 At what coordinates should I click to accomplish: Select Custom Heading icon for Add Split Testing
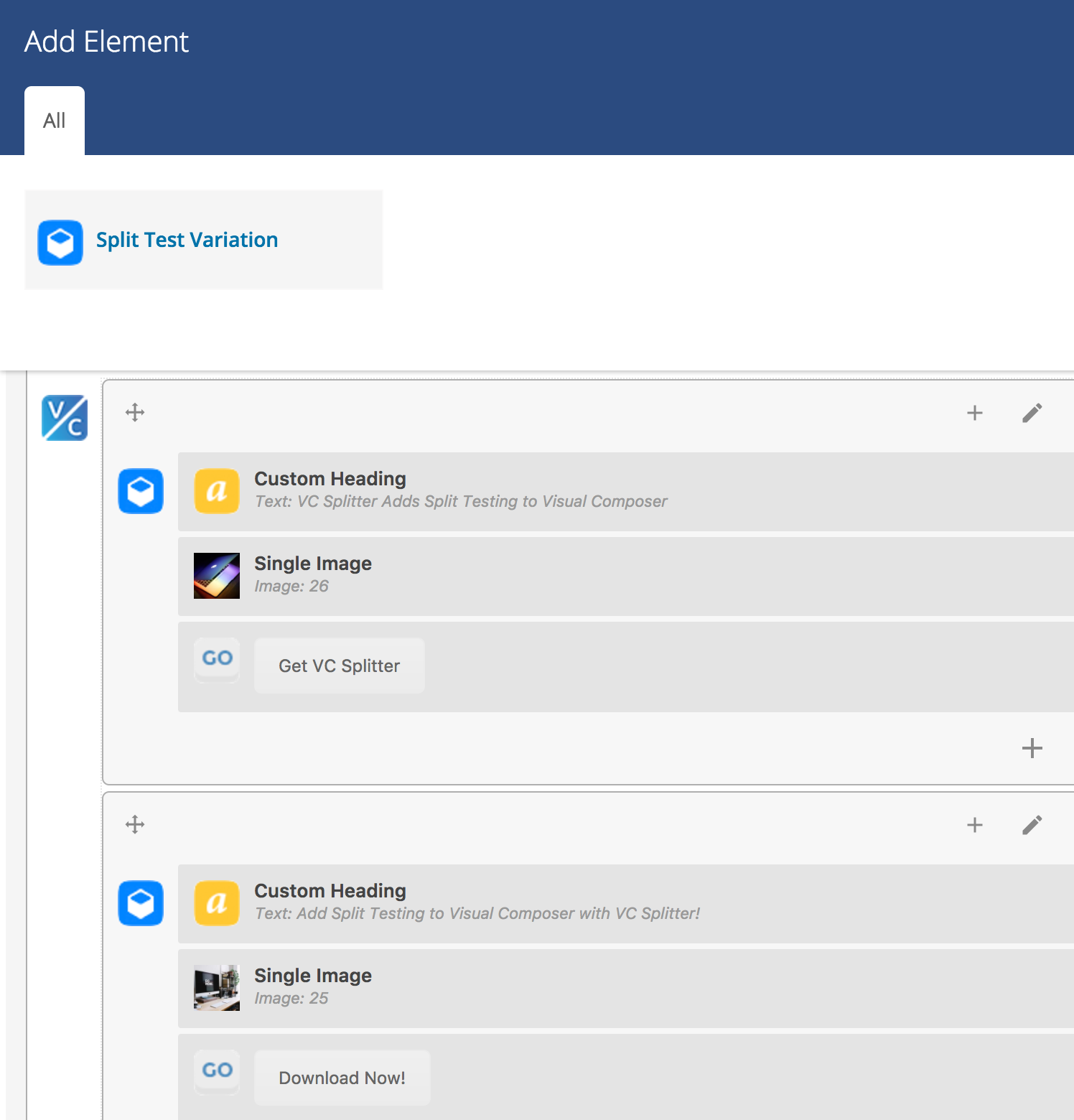coord(217,903)
